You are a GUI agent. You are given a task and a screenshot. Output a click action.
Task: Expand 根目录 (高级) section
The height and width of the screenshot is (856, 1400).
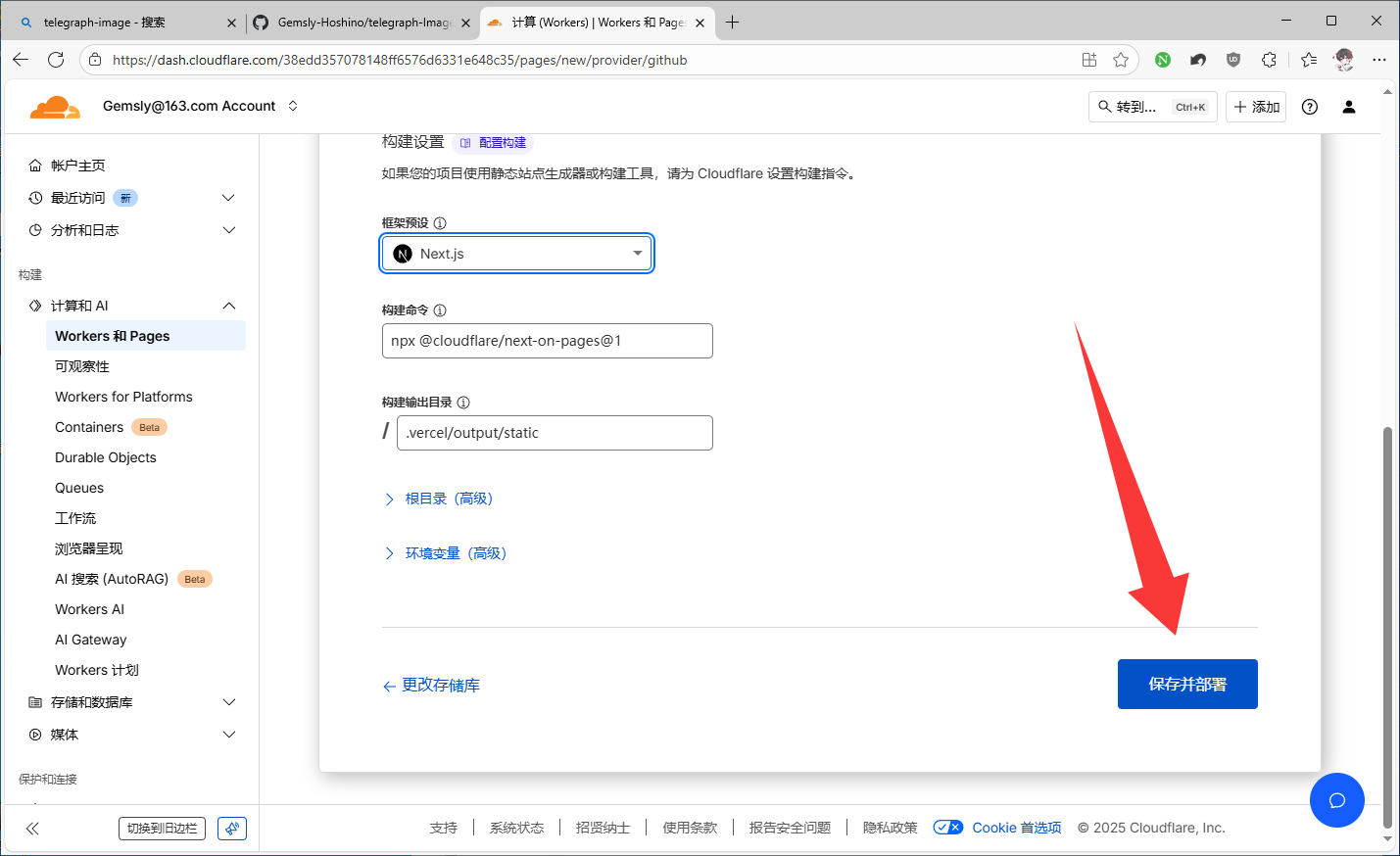[x=448, y=499]
